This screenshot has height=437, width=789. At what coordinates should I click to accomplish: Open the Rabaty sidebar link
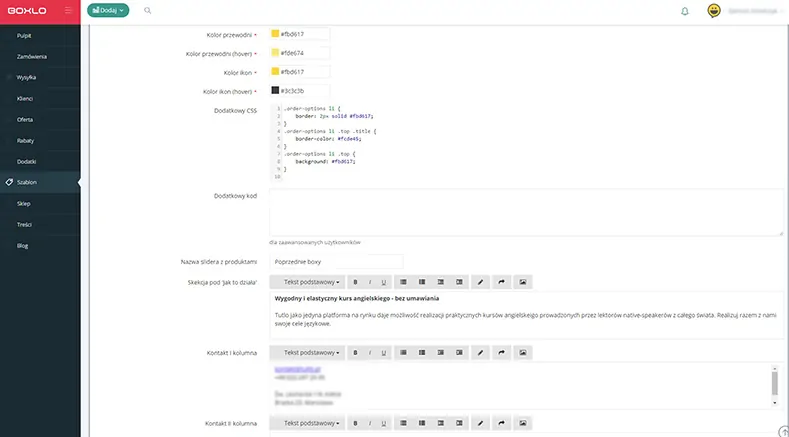pyautogui.click(x=26, y=140)
